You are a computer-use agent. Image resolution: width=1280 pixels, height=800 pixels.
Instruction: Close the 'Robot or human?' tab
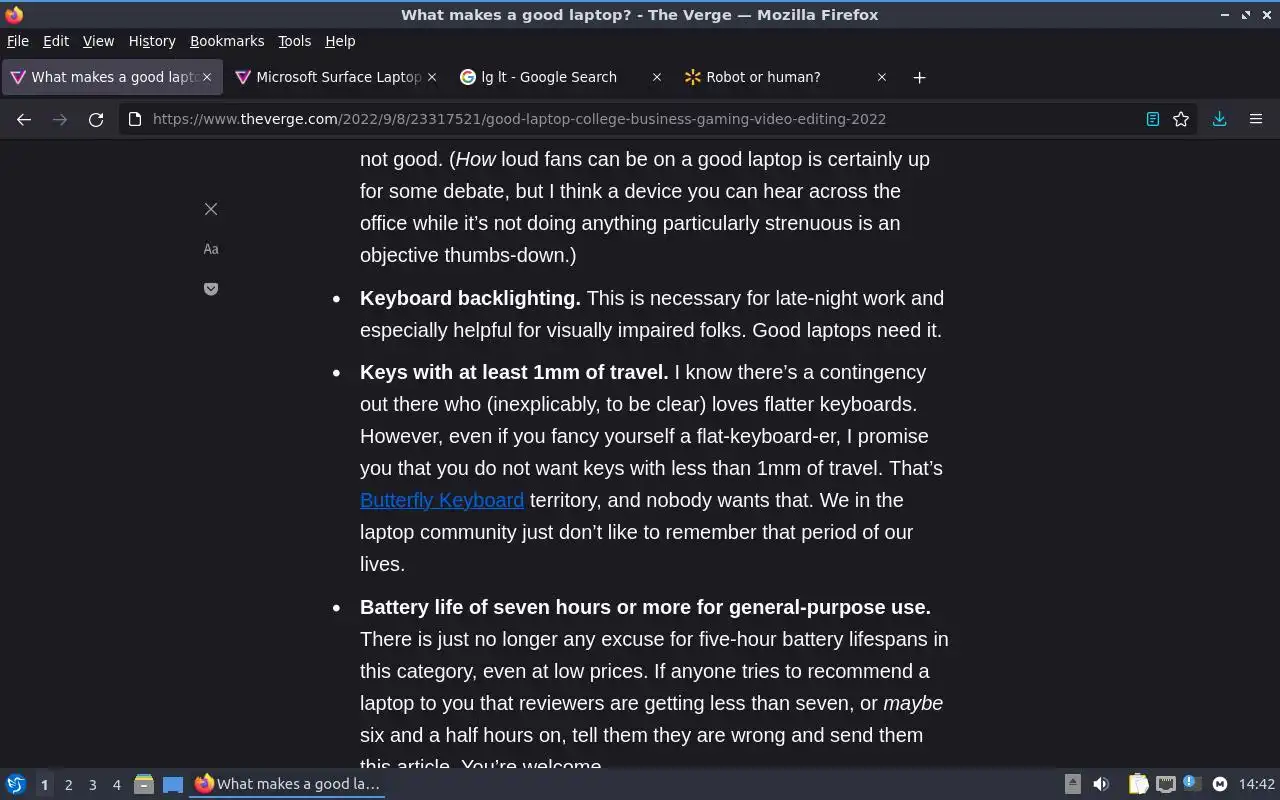pos(882,77)
